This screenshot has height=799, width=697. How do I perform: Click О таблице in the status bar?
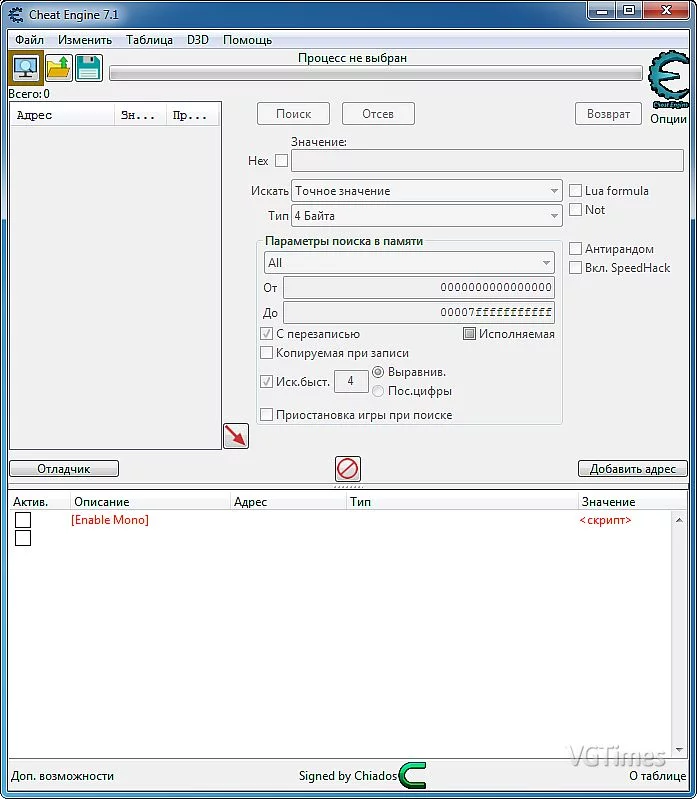(x=657, y=776)
